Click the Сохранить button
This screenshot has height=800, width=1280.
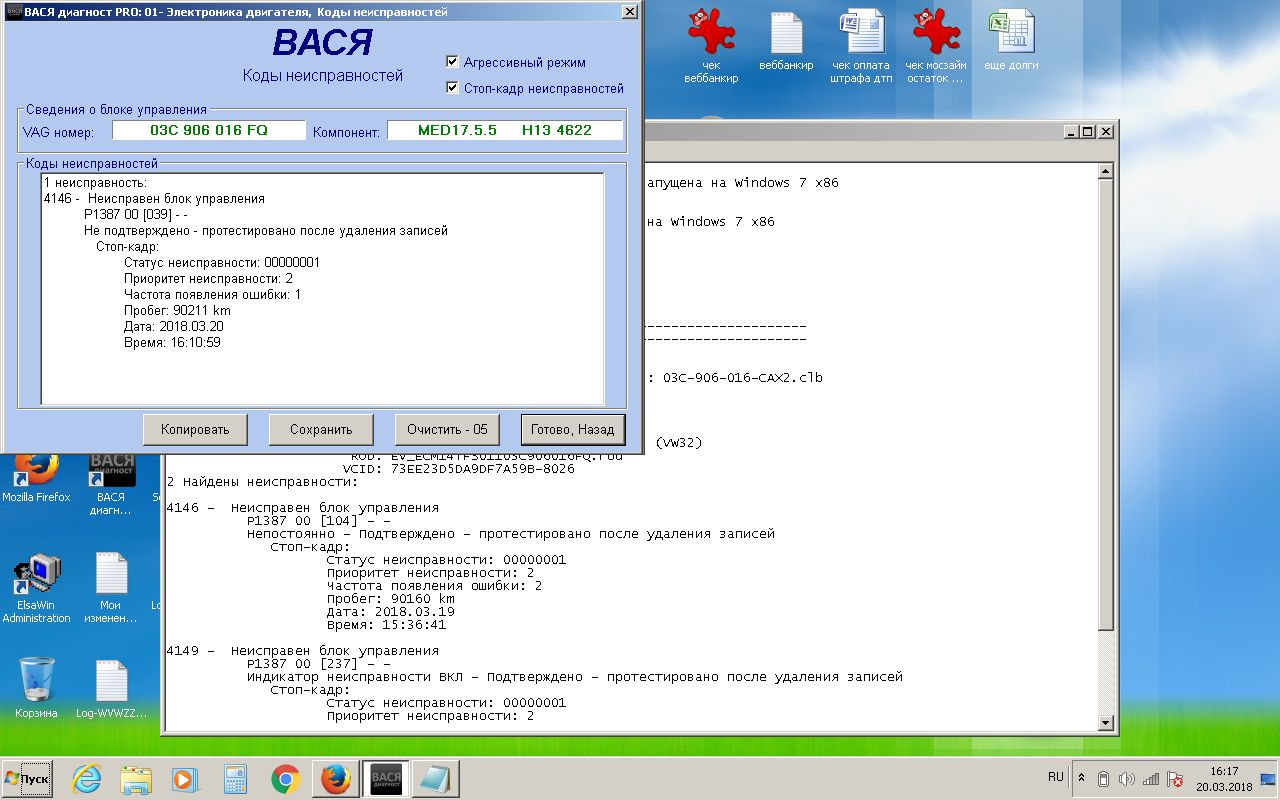tap(321, 430)
